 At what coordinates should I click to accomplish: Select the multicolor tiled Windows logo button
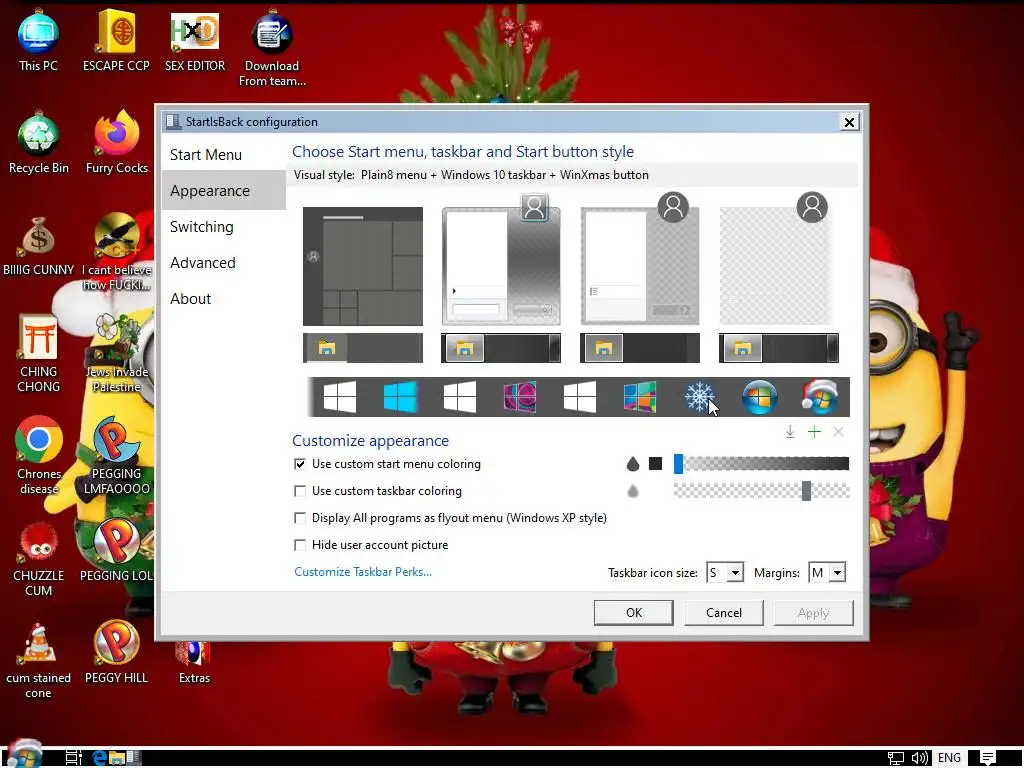click(639, 396)
